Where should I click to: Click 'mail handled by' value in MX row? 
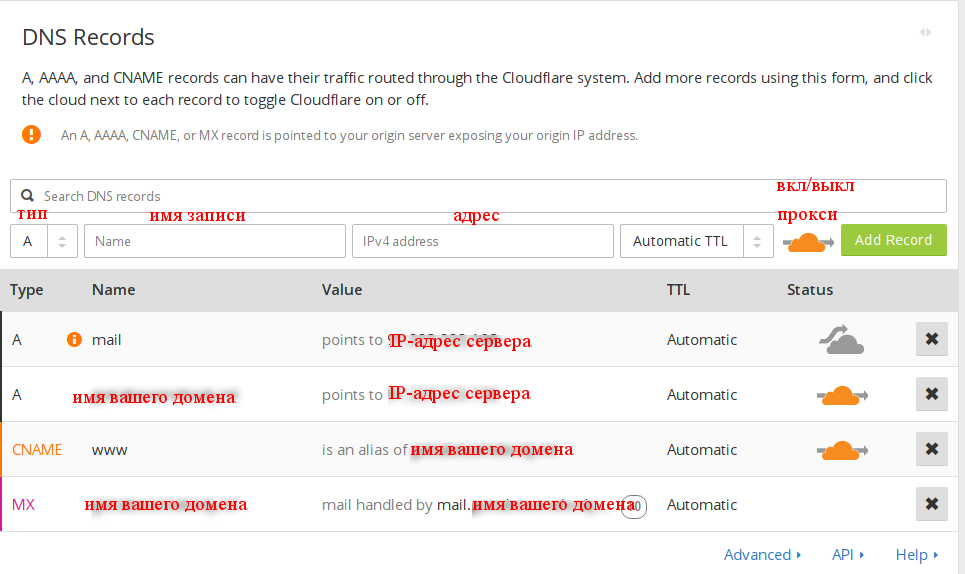[x=479, y=504]
